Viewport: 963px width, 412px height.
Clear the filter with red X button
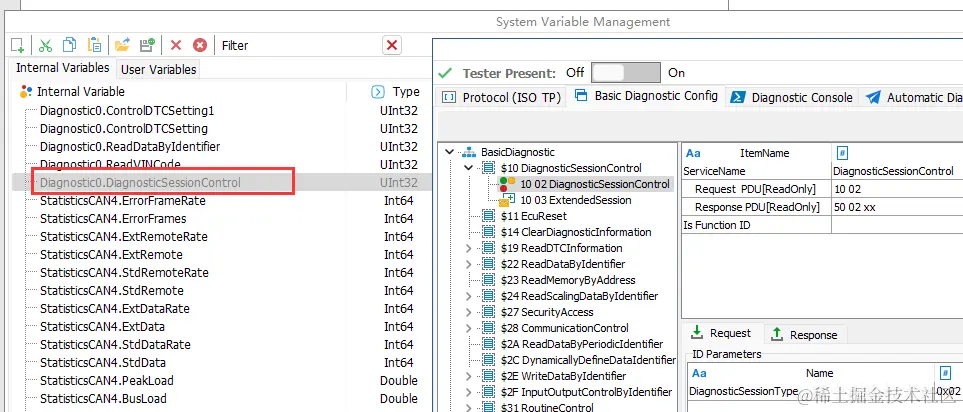[392, 45]
